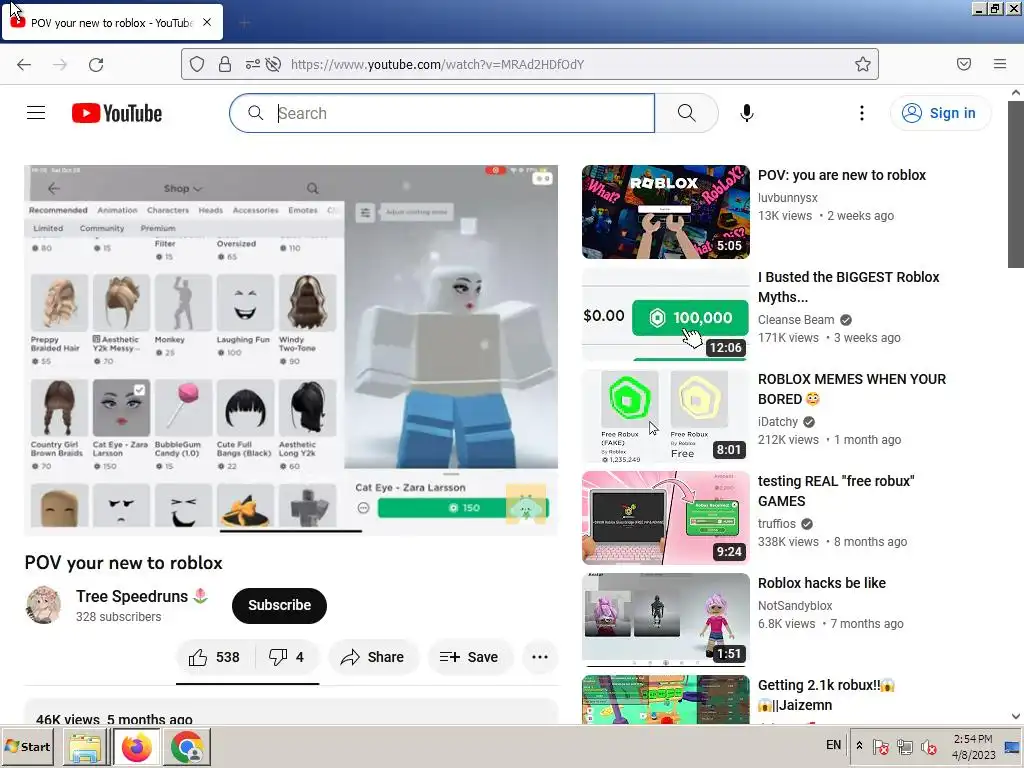Go back with browser back arrow
This screenshot has width=1024, height=768.
pos(24,64)
